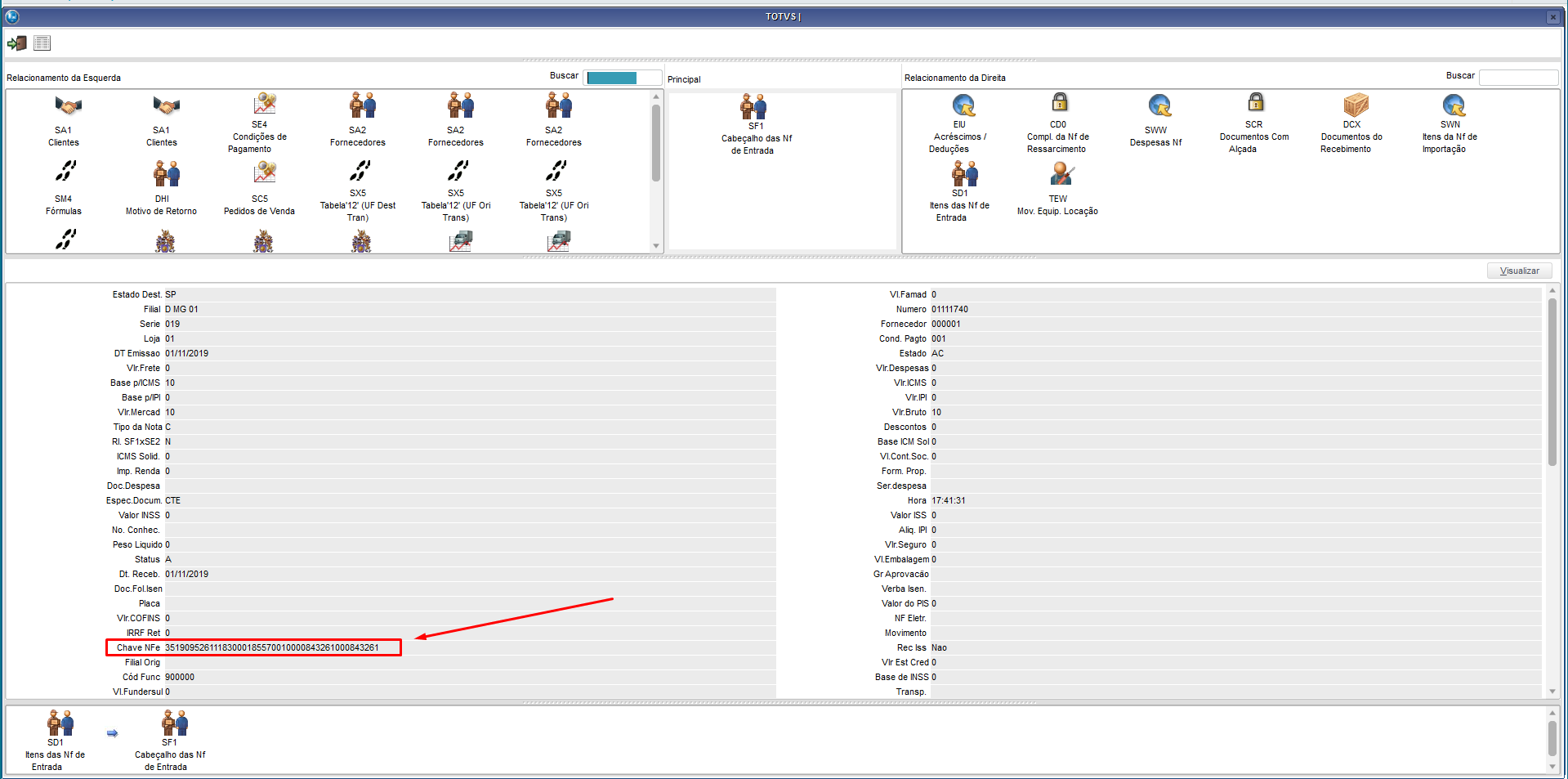1568x779 pixels.
Task: Click the Numero value 01111740
Action: click(949, 309)
